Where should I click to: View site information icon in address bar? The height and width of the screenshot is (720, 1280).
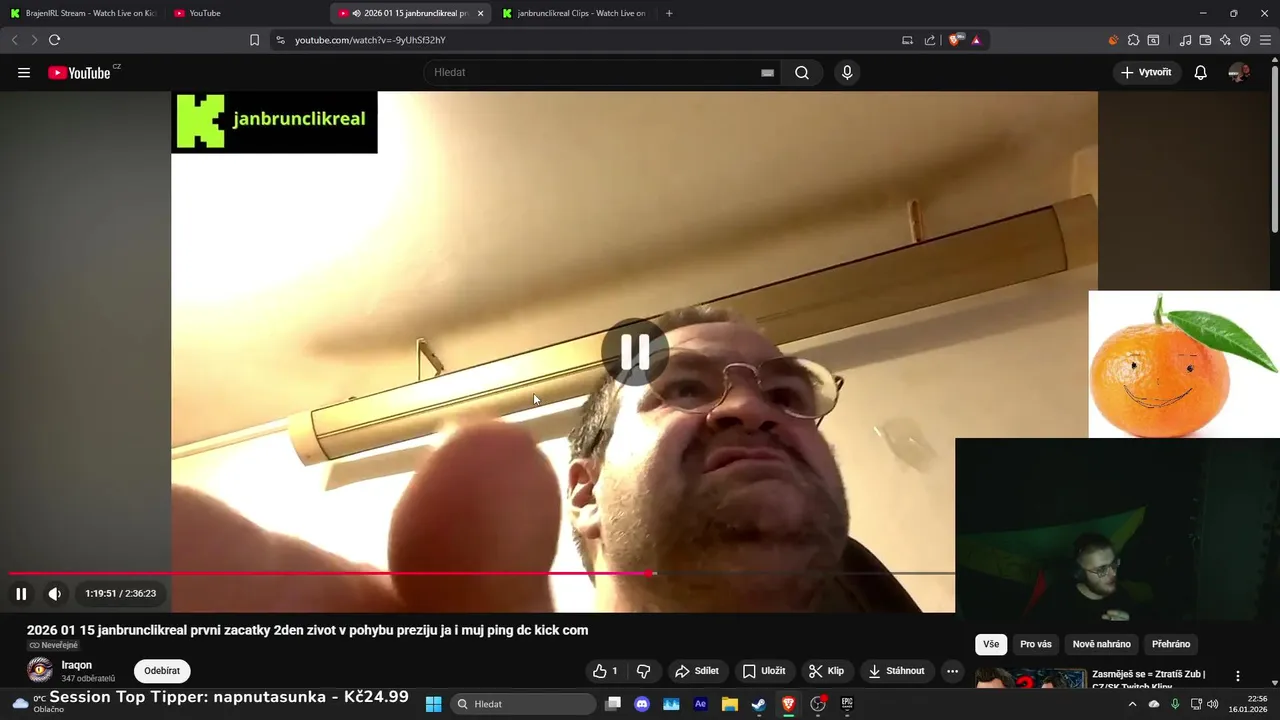(x=280, y=40)
